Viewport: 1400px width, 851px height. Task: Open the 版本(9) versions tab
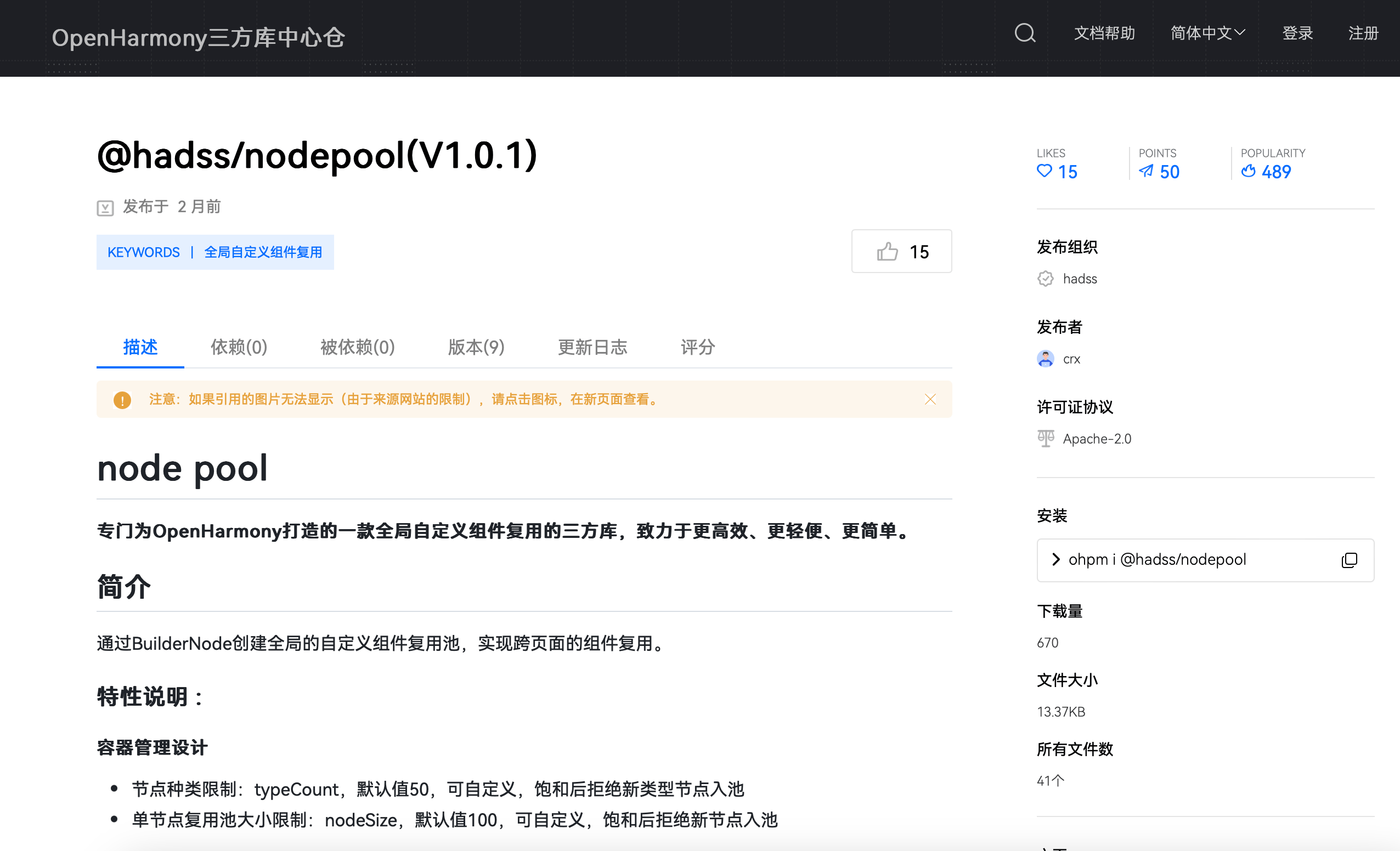[x=477, y=348]
